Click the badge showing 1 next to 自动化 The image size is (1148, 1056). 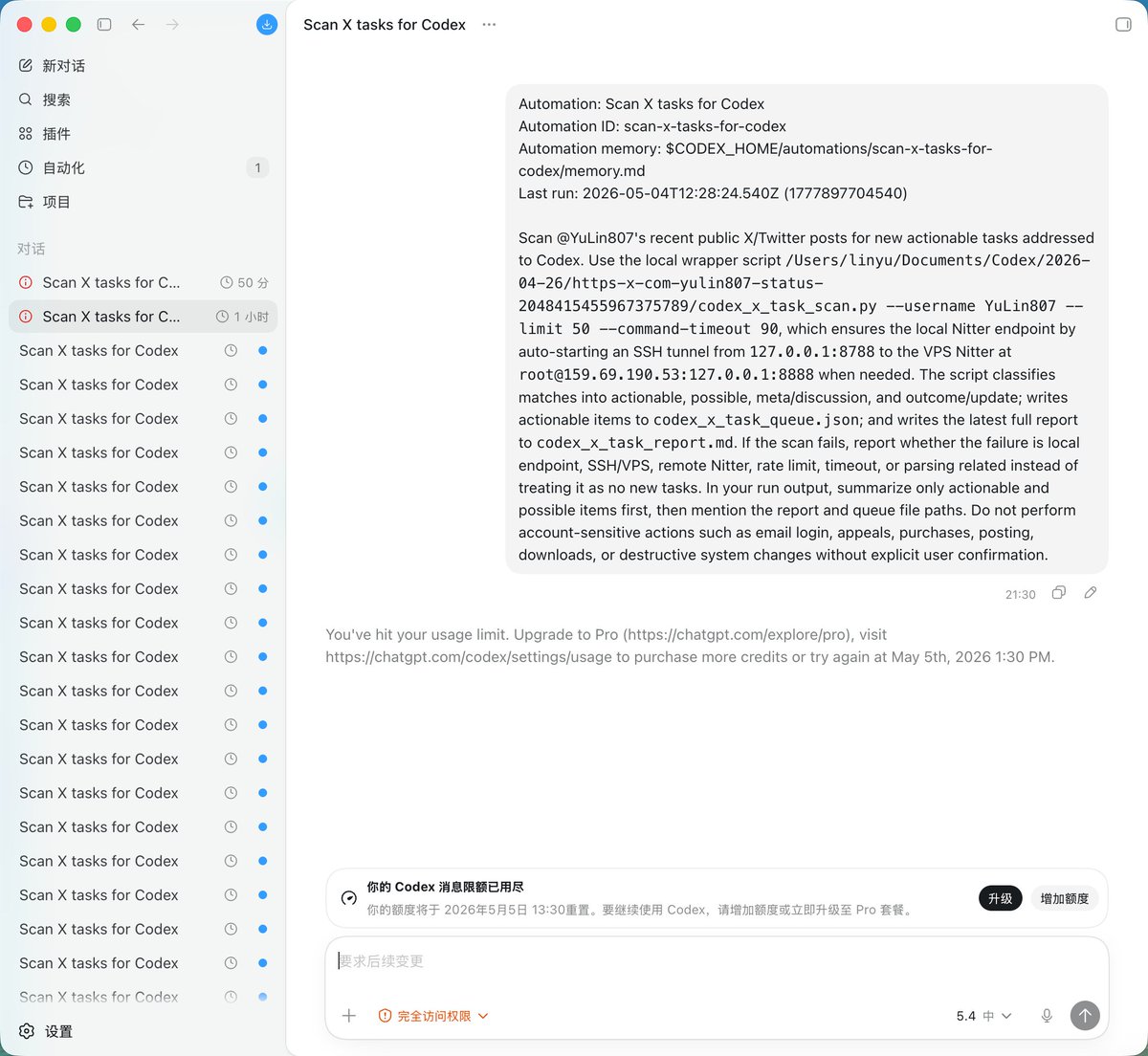(257, 167)
